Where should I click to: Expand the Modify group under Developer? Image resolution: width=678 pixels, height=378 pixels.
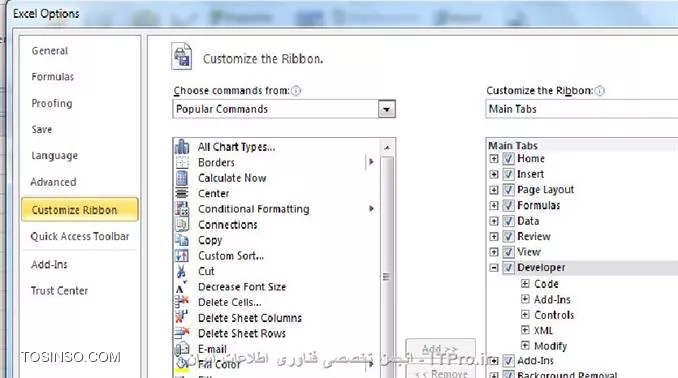click(525, 345)
